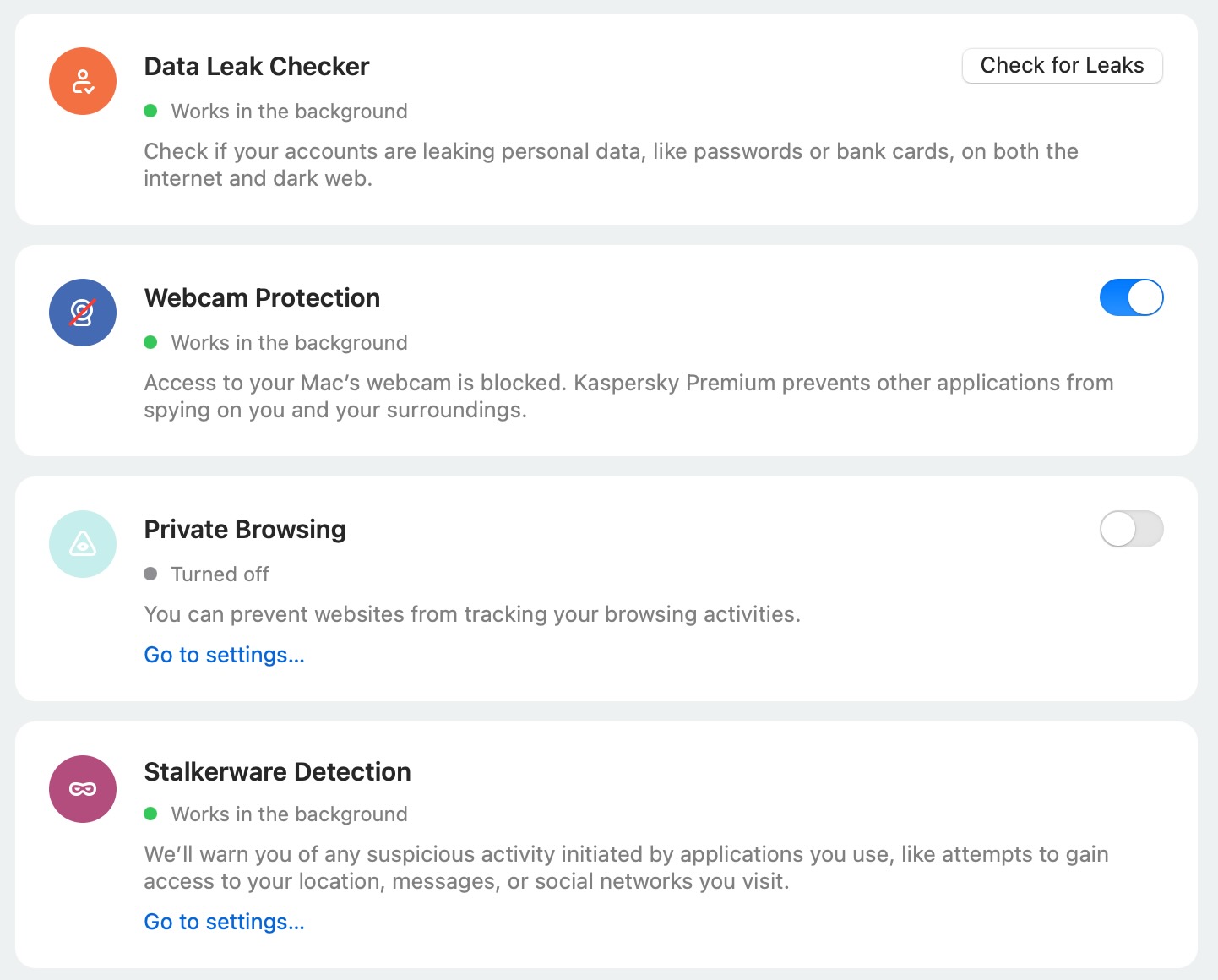The height and width of the screenshot is (980, 1218).
Task: Click the 'Turned off' status text
Action: (x=220, y=574)
